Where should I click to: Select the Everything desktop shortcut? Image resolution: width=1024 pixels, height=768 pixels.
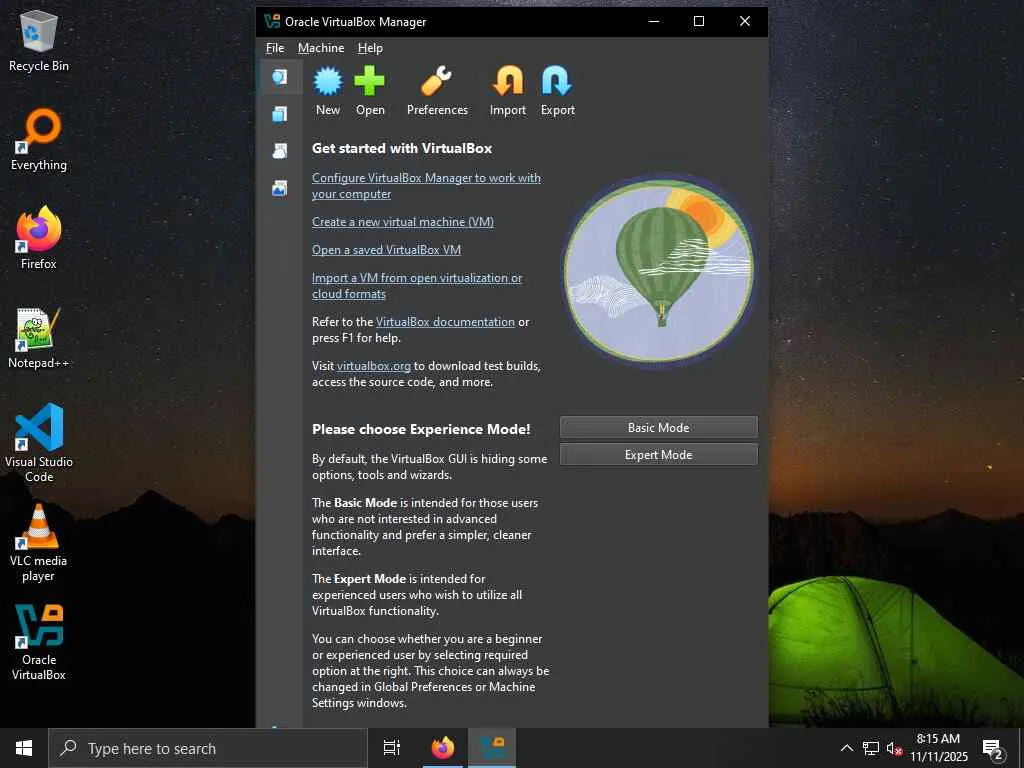point(39,139)
